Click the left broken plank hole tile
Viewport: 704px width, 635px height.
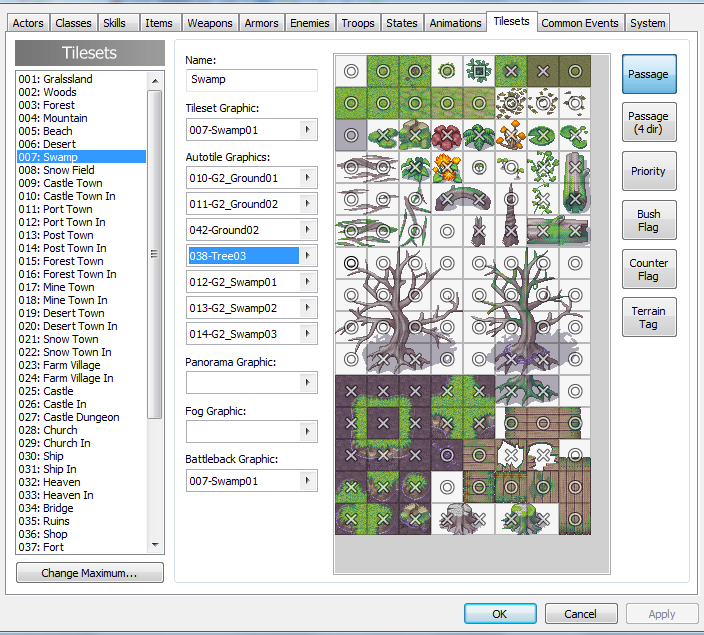tap(511, 455)
